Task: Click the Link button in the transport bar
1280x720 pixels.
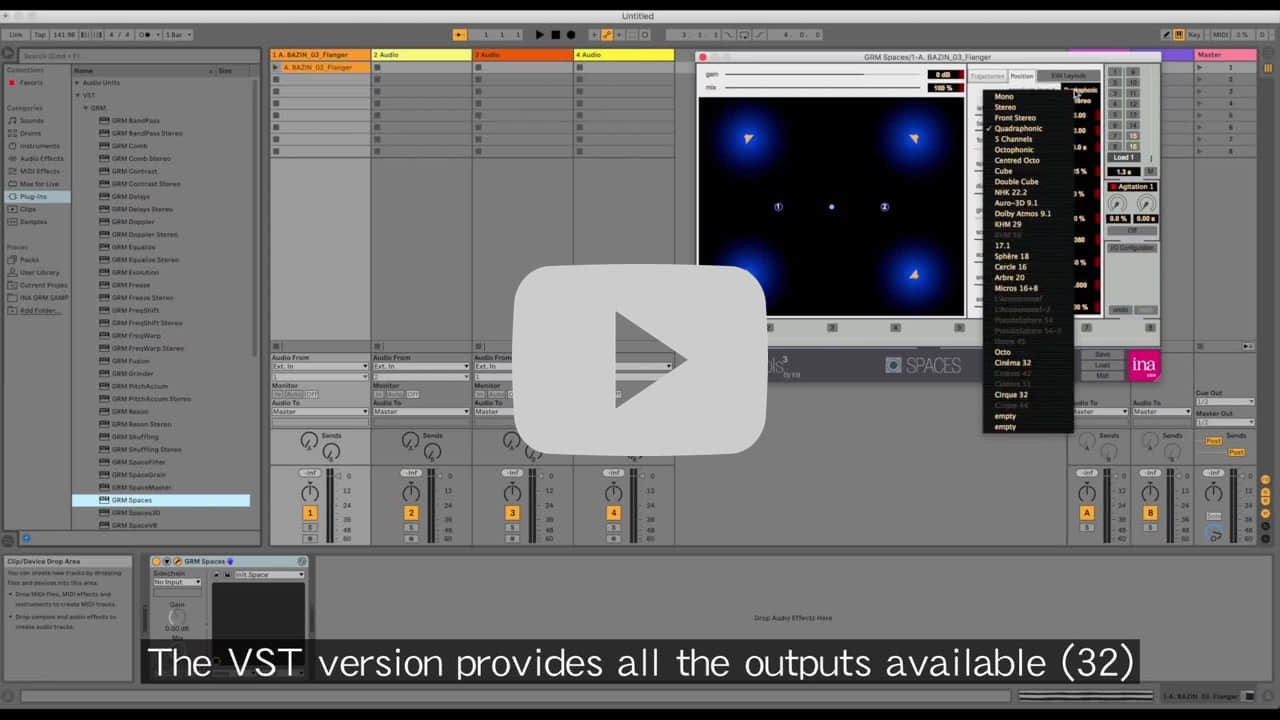Action: click(x=15, y=35)
